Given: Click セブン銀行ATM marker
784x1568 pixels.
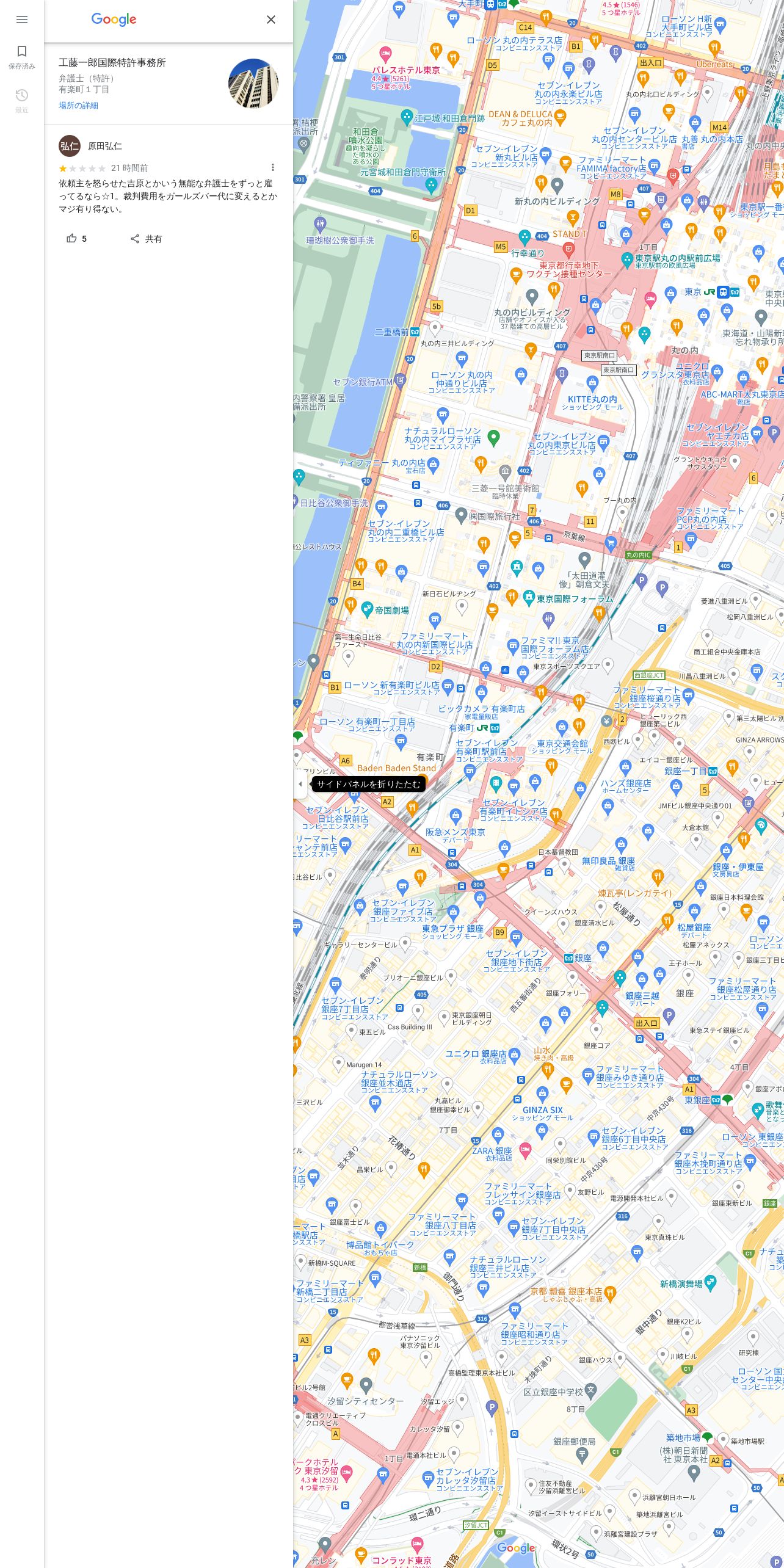Looking at the screenshot, I should [400, 380].
